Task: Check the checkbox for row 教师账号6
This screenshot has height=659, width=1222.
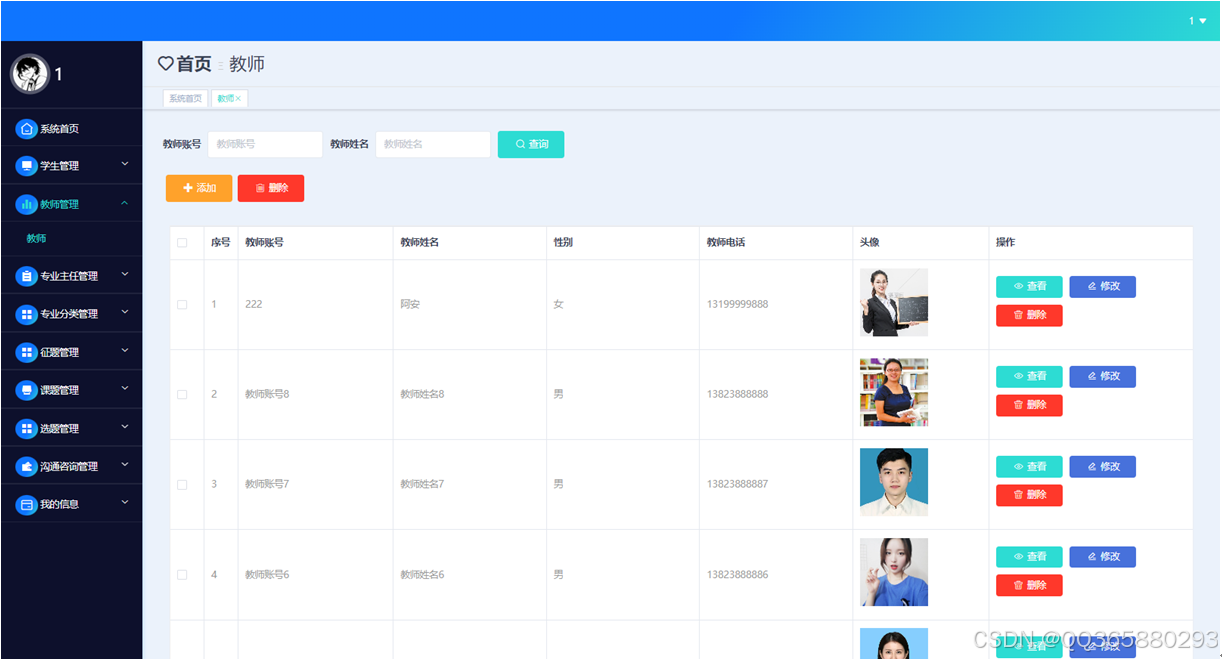Action: (x=182, y=575)
